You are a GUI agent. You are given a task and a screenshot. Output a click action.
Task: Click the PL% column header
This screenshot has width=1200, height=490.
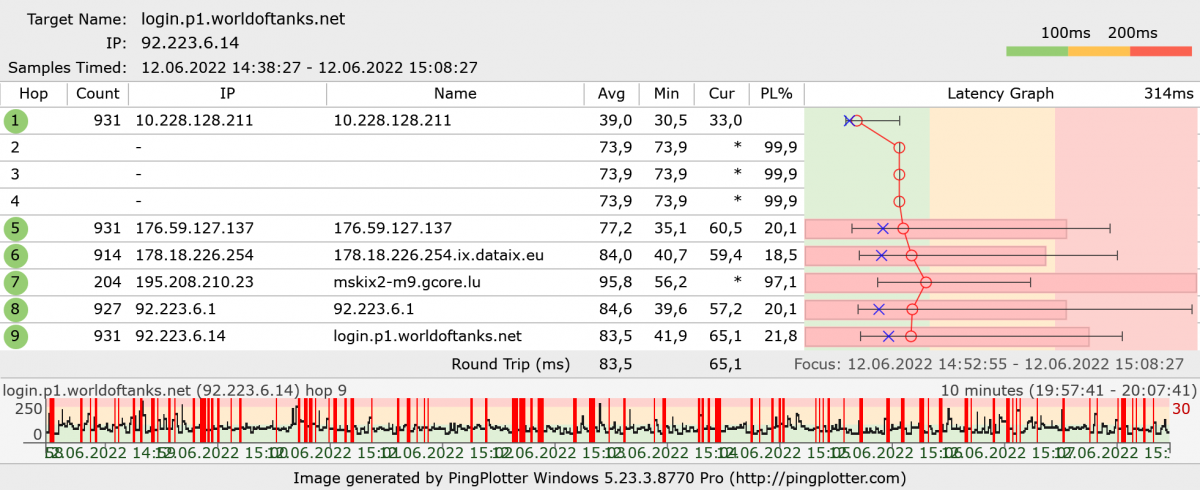click(x=776, y=94)
